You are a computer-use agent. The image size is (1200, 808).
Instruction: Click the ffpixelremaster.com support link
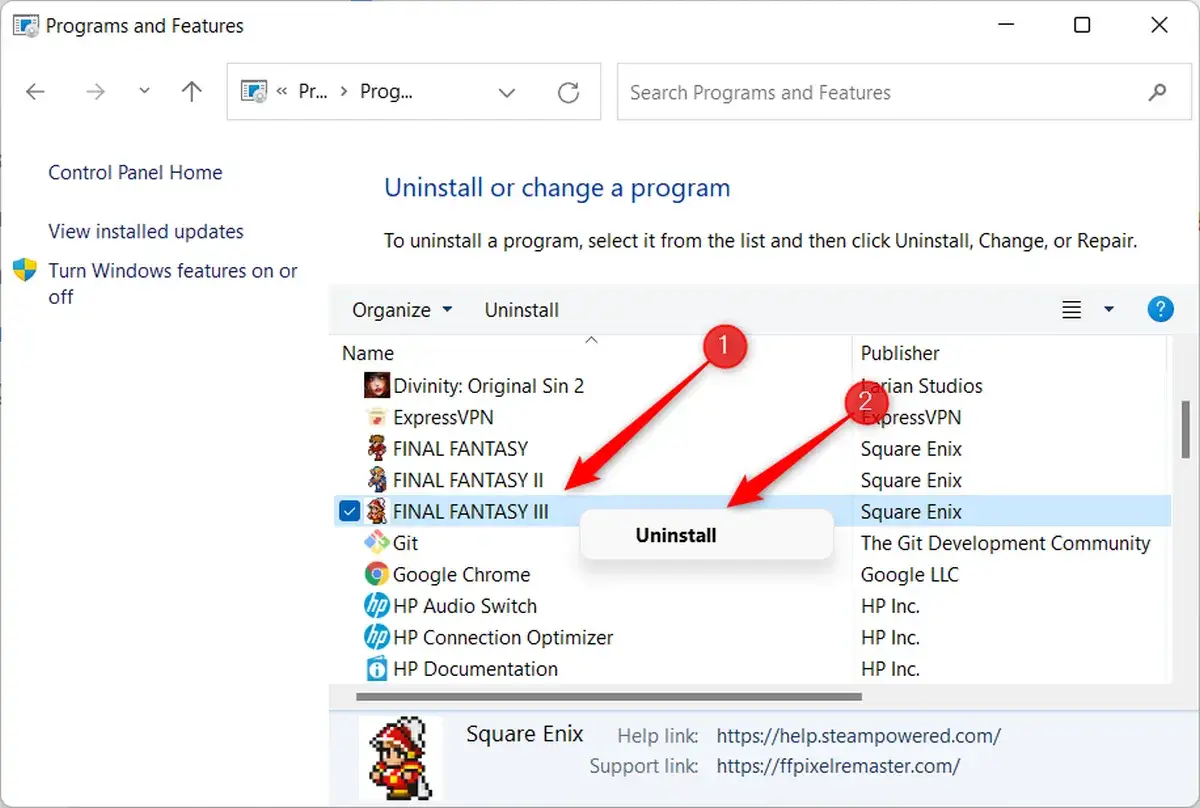coord(838,766)
